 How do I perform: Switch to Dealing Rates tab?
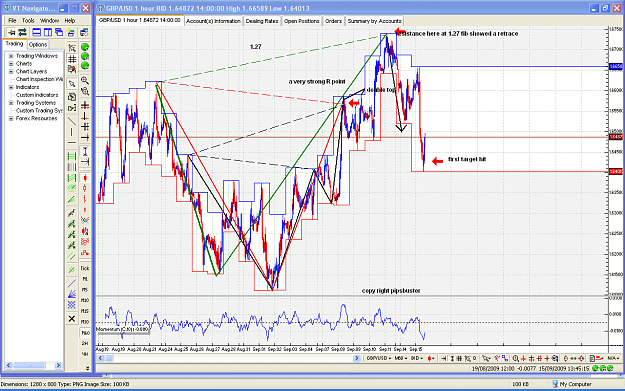tap(262, 21)
